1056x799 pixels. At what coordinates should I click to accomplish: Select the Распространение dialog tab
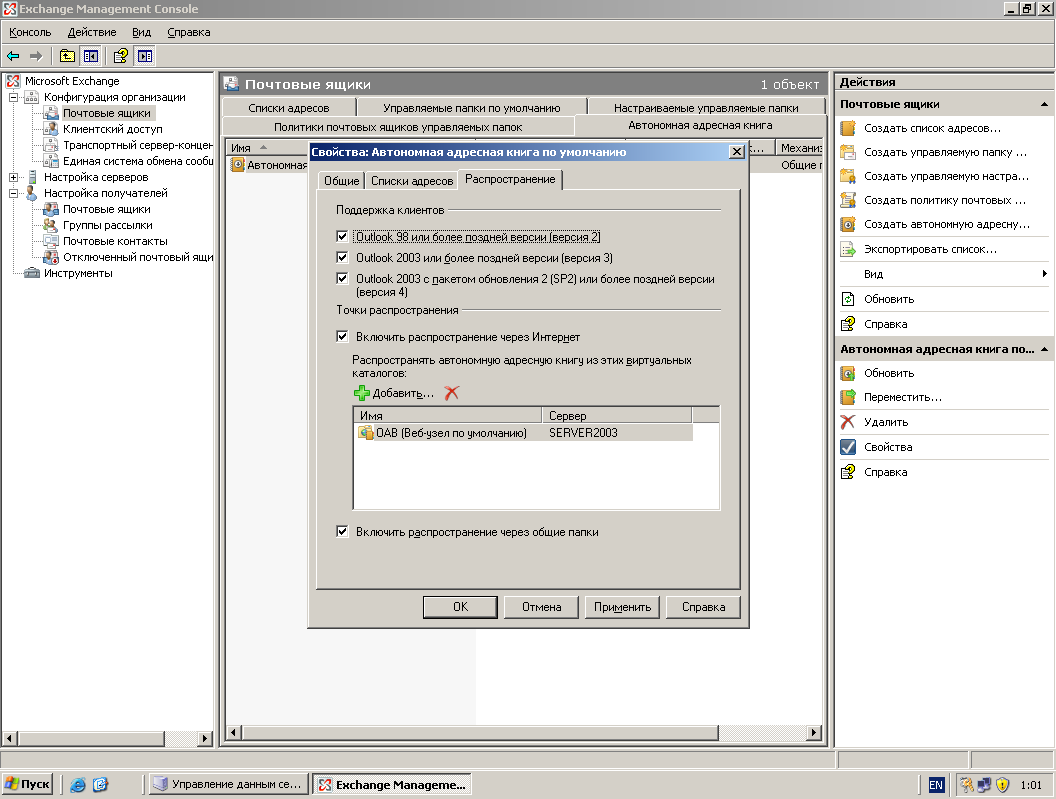510,179
